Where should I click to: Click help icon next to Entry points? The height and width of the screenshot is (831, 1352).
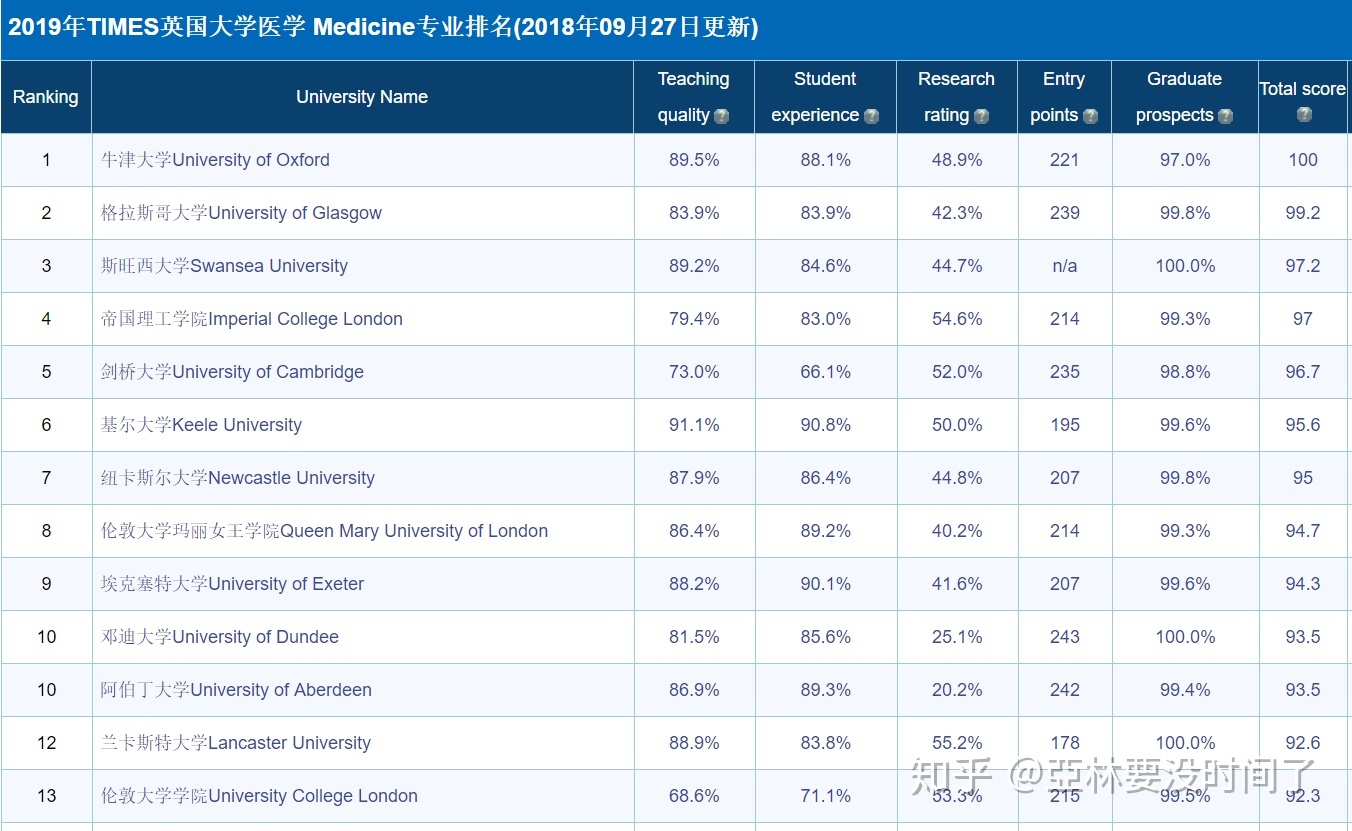1090,116
